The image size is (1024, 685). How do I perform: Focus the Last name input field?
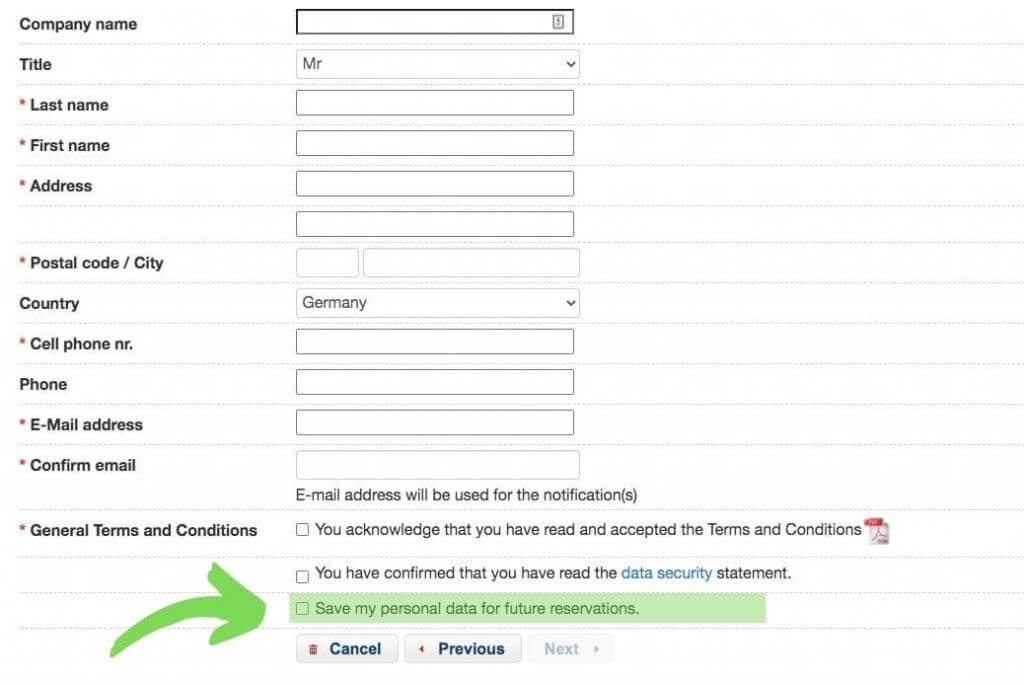[x=435, y=103]
